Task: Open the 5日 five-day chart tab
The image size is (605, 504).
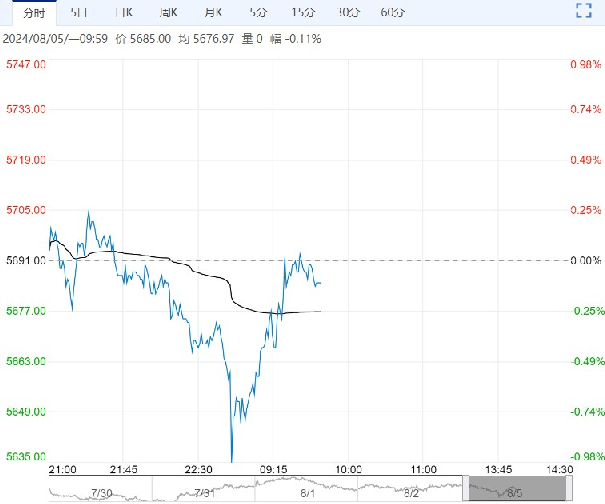Action: click(78, 12)
